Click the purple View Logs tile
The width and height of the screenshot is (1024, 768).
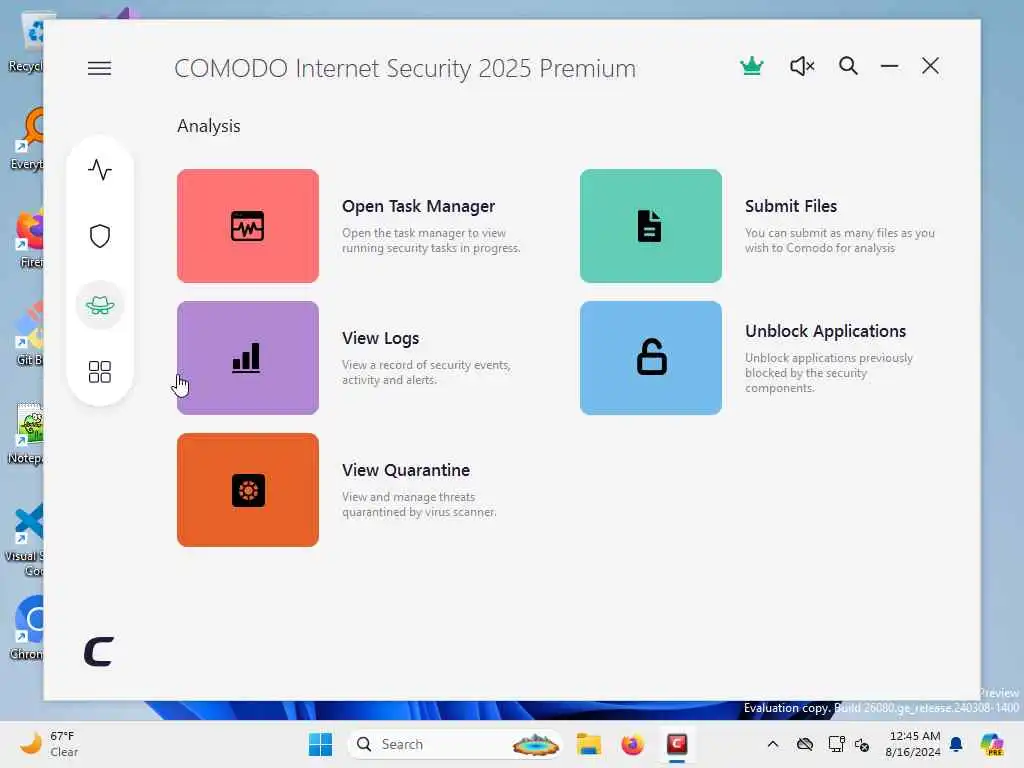(248, 358)
